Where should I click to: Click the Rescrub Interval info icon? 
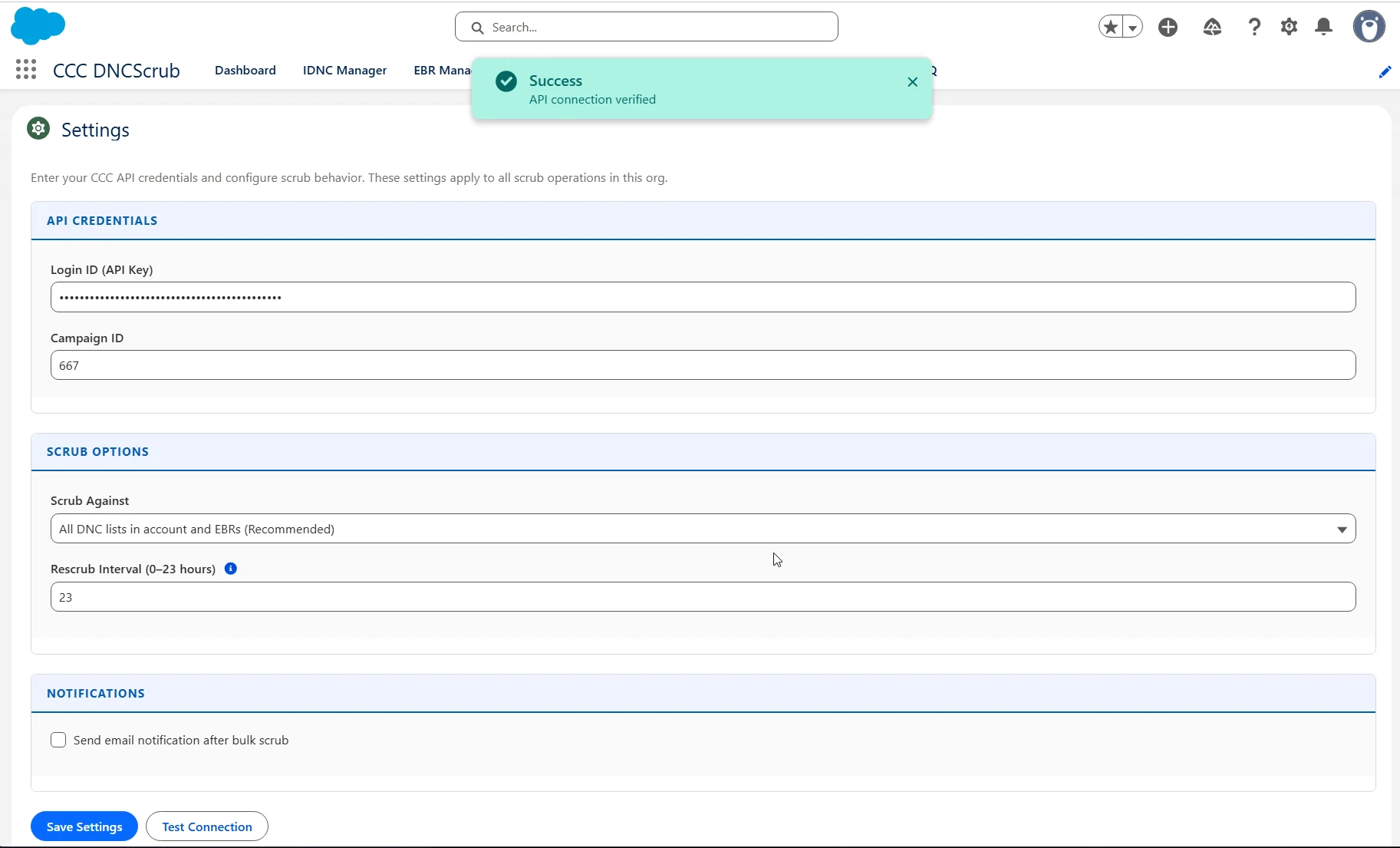coord(230,569)
